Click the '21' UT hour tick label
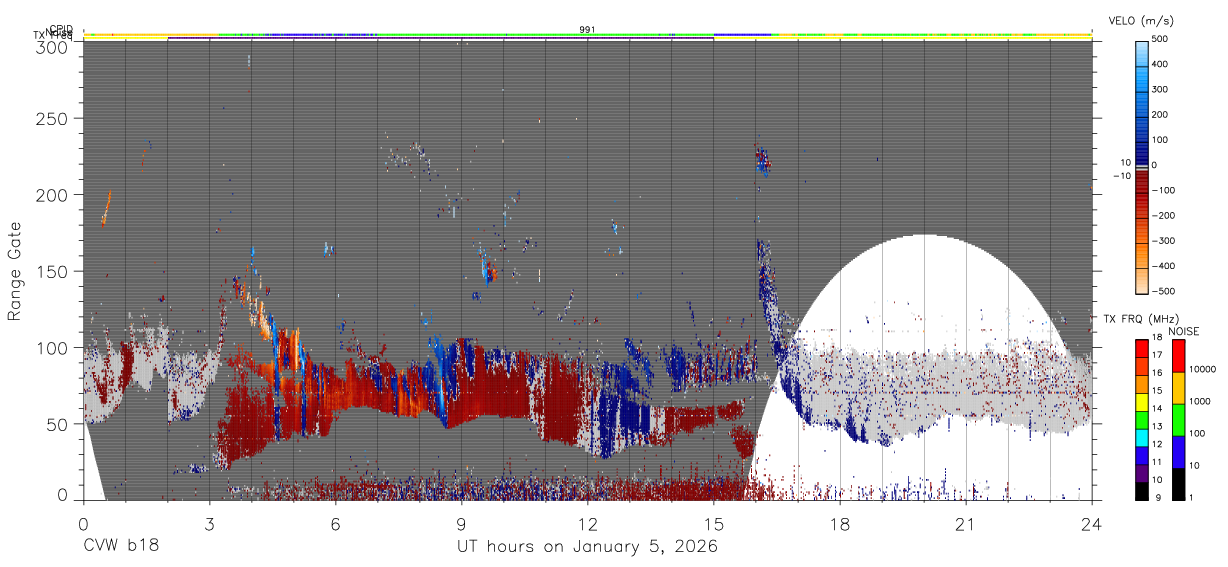1228x567 pixels. click(x=965, y=523)
